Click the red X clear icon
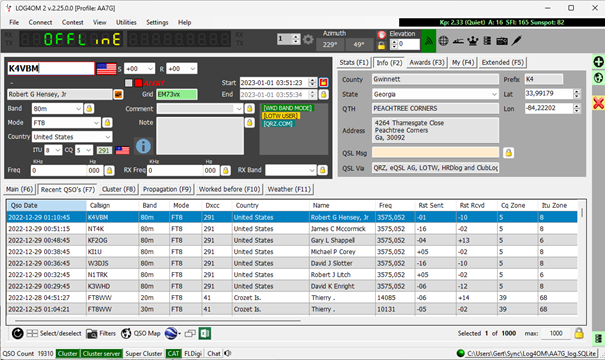The height and width of the screenshot is (360, 605). pyautogui.click(x=598, y=103)
